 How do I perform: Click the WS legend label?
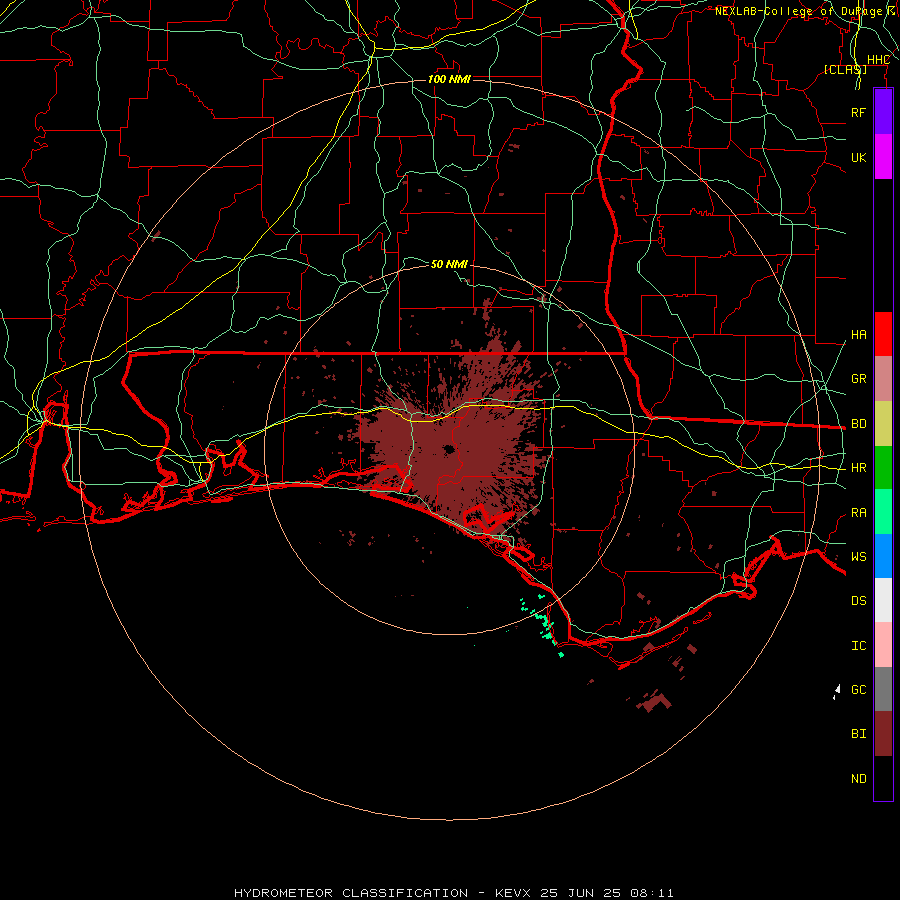pyautogui.click(x=858, y=556)
